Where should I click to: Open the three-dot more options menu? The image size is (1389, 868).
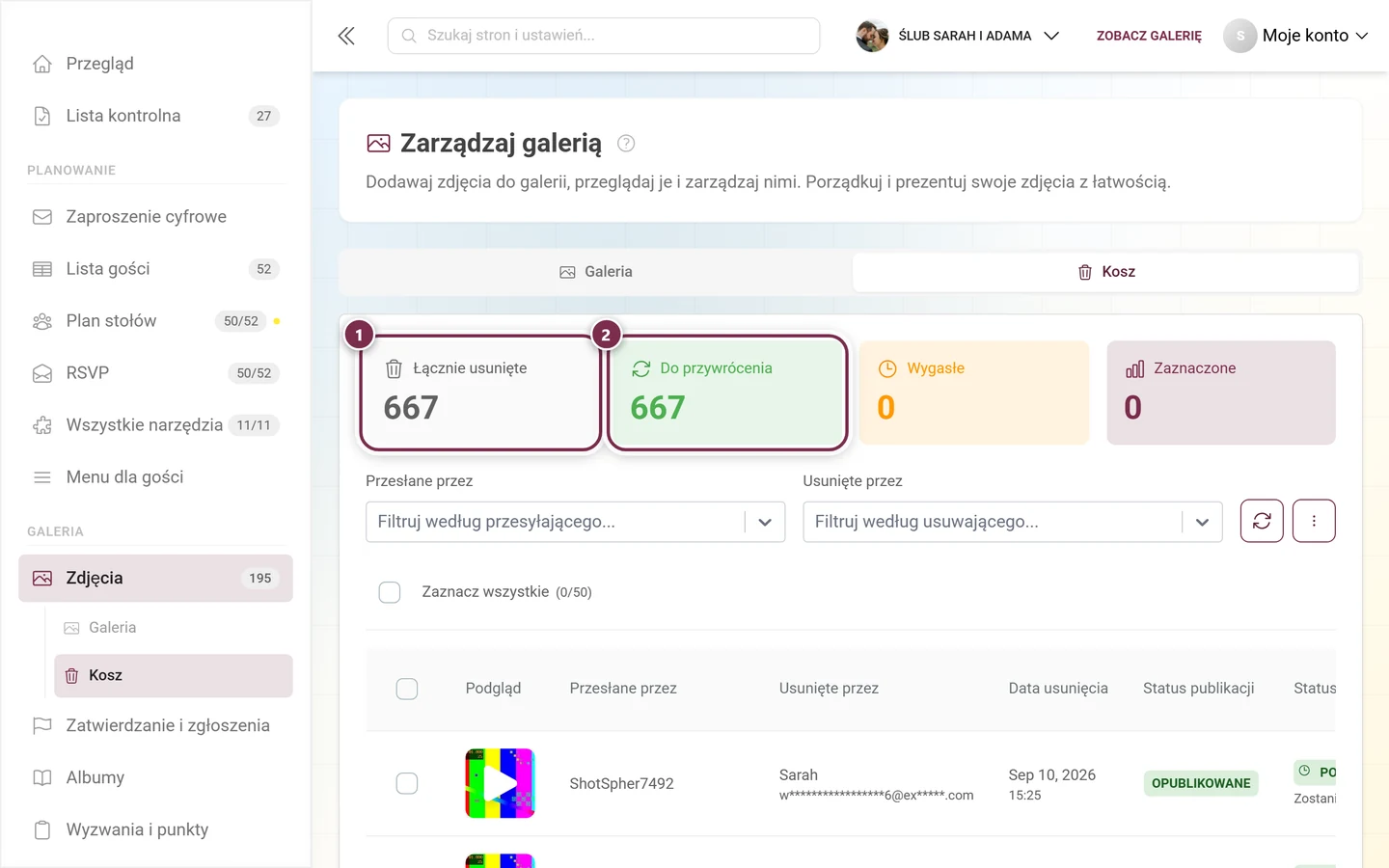pos(1314,521)
